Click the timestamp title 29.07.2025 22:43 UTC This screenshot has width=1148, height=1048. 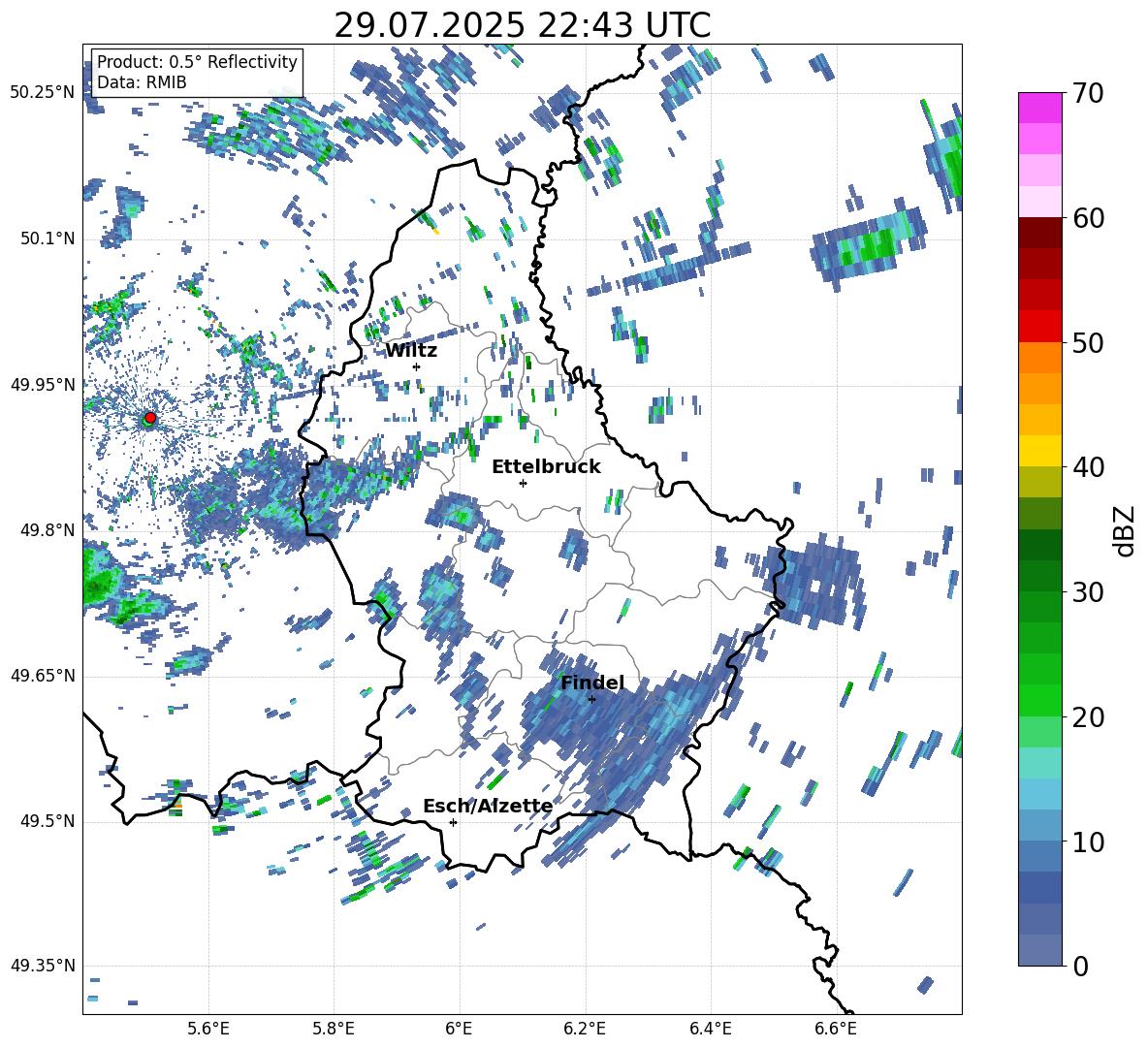(x=523, y=25)
